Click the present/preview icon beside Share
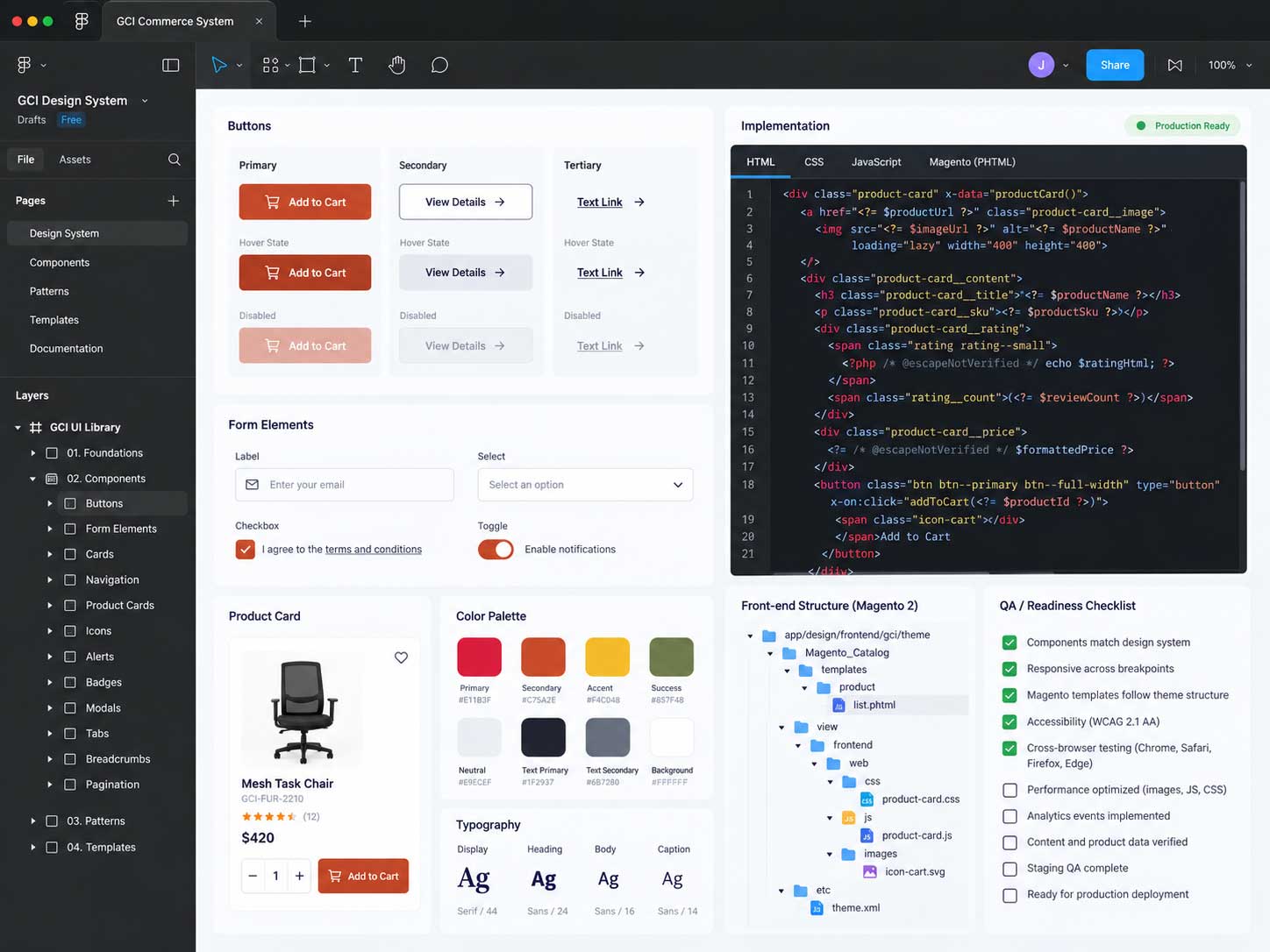The height and width of the screenshot is (952, 1270). pyautogui.click(x=1175, y=65)
